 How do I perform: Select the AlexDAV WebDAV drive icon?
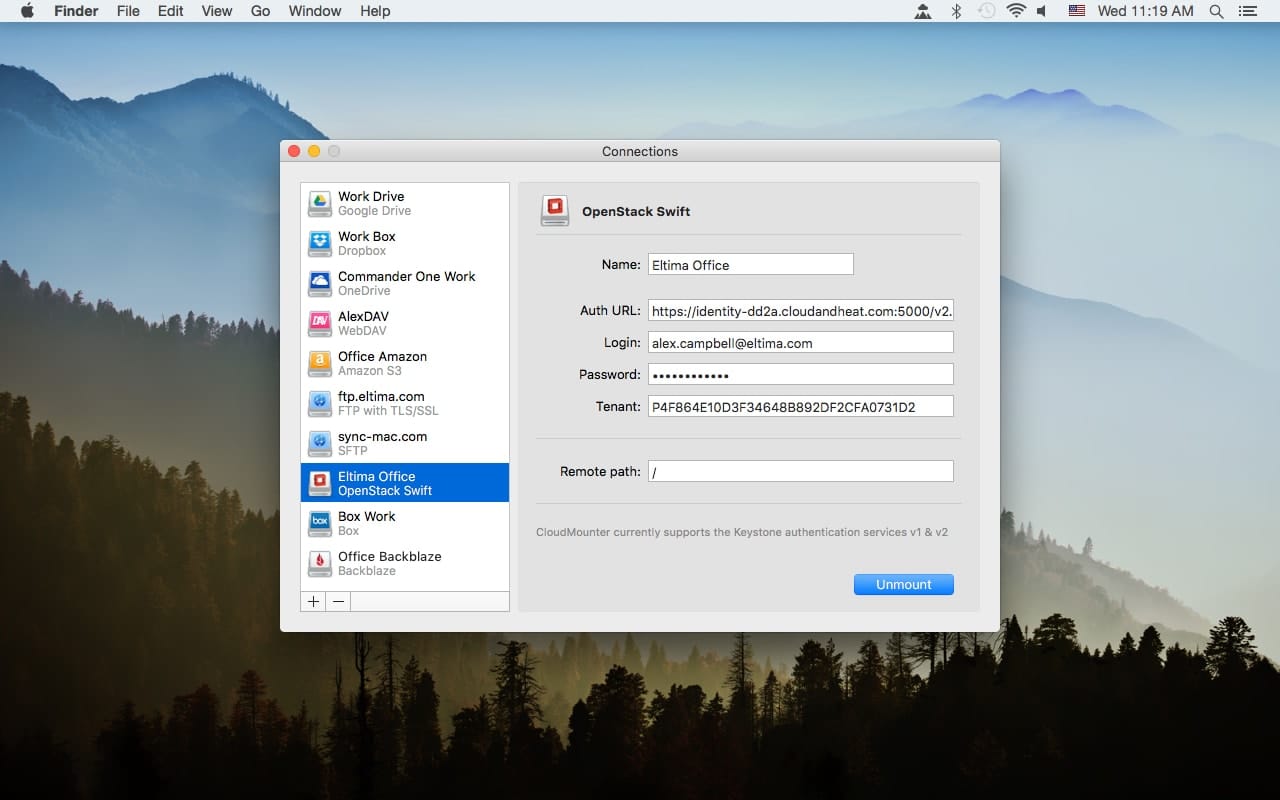[x=319, y=323]
